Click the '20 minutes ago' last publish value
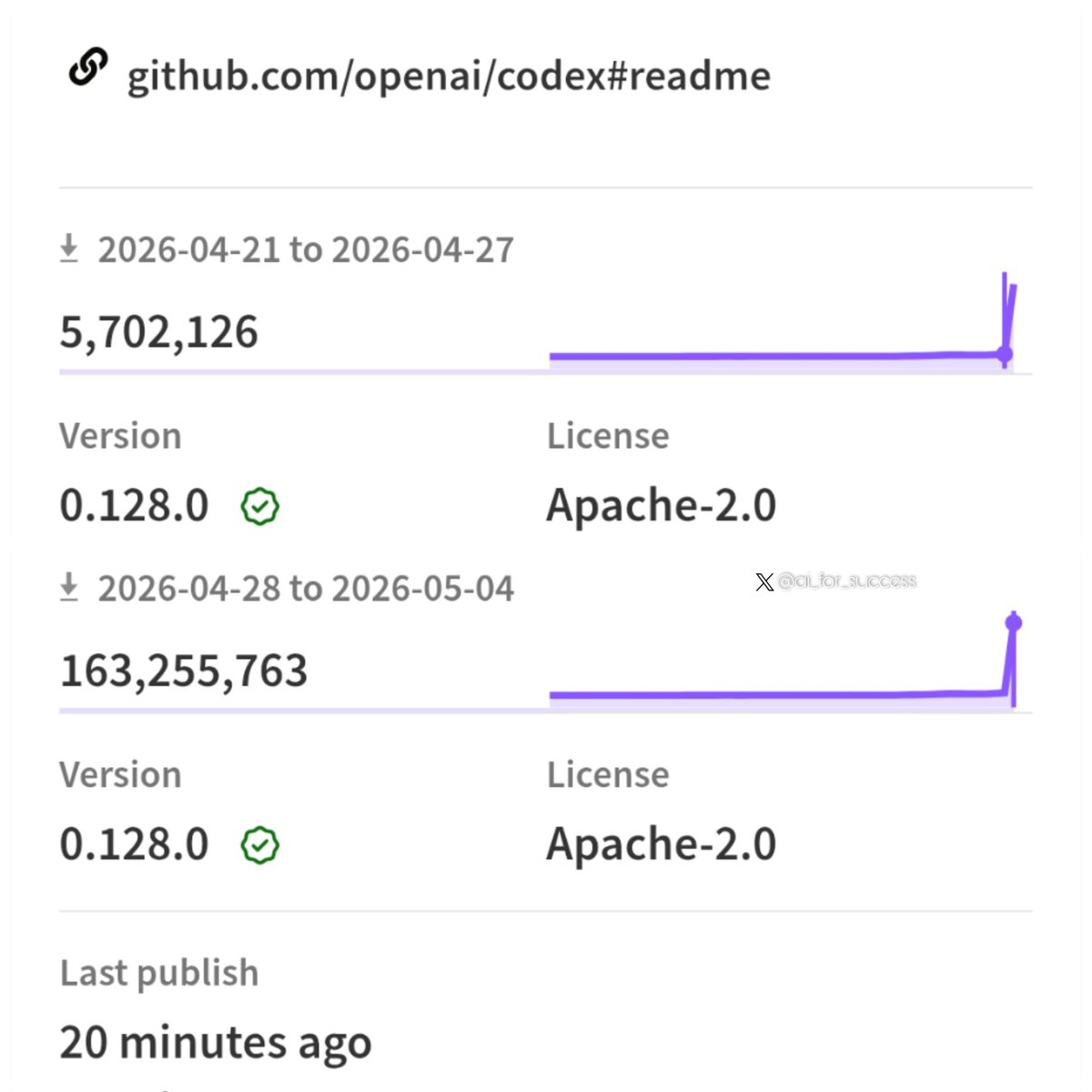The image size is (1092, 1092). 216,1042
